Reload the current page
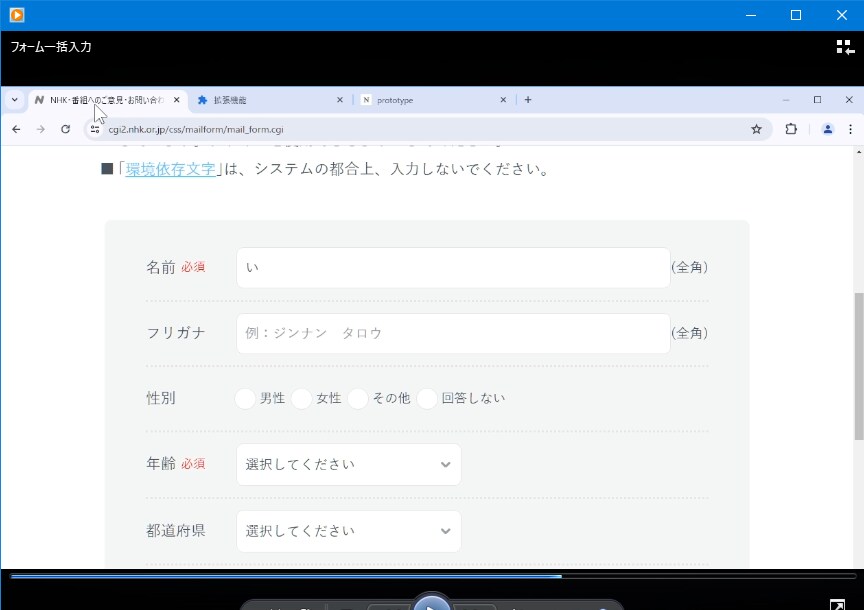 [66, 129]
